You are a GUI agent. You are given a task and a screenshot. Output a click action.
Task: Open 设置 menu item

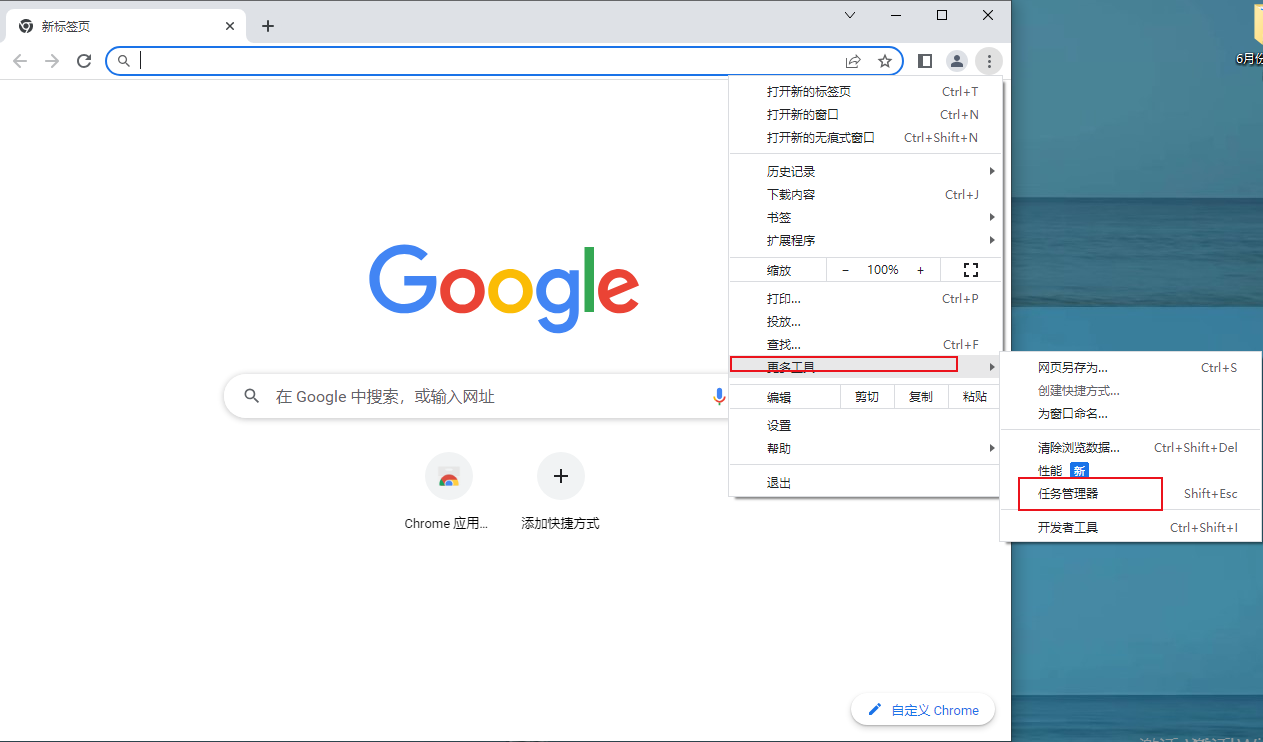(x=865, y=425)
